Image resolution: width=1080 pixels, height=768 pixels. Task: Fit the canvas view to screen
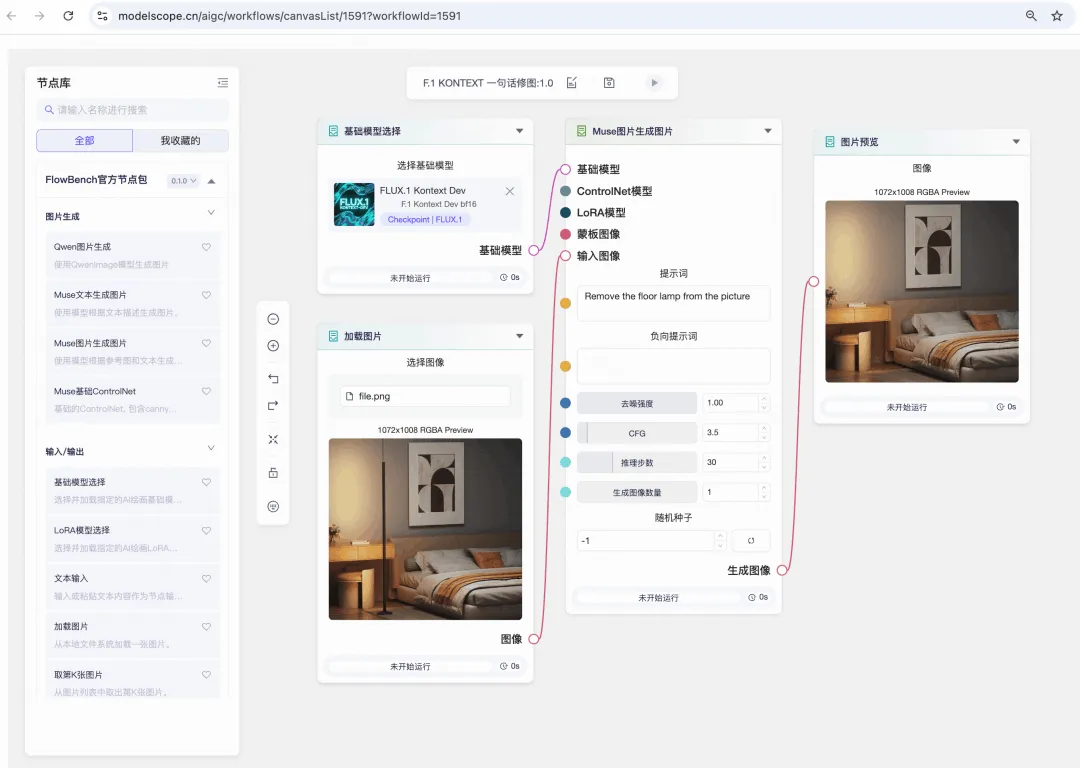(273, 439)
